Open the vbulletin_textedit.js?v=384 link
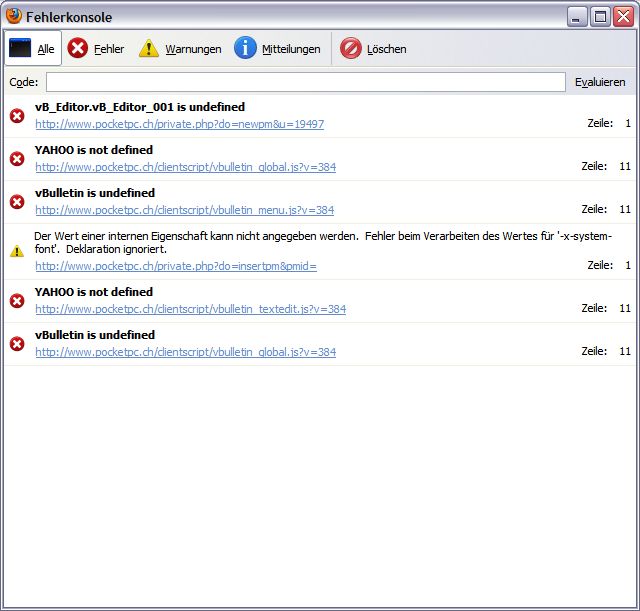The width and height of the screenshot is (640, 611). (191, 309)
